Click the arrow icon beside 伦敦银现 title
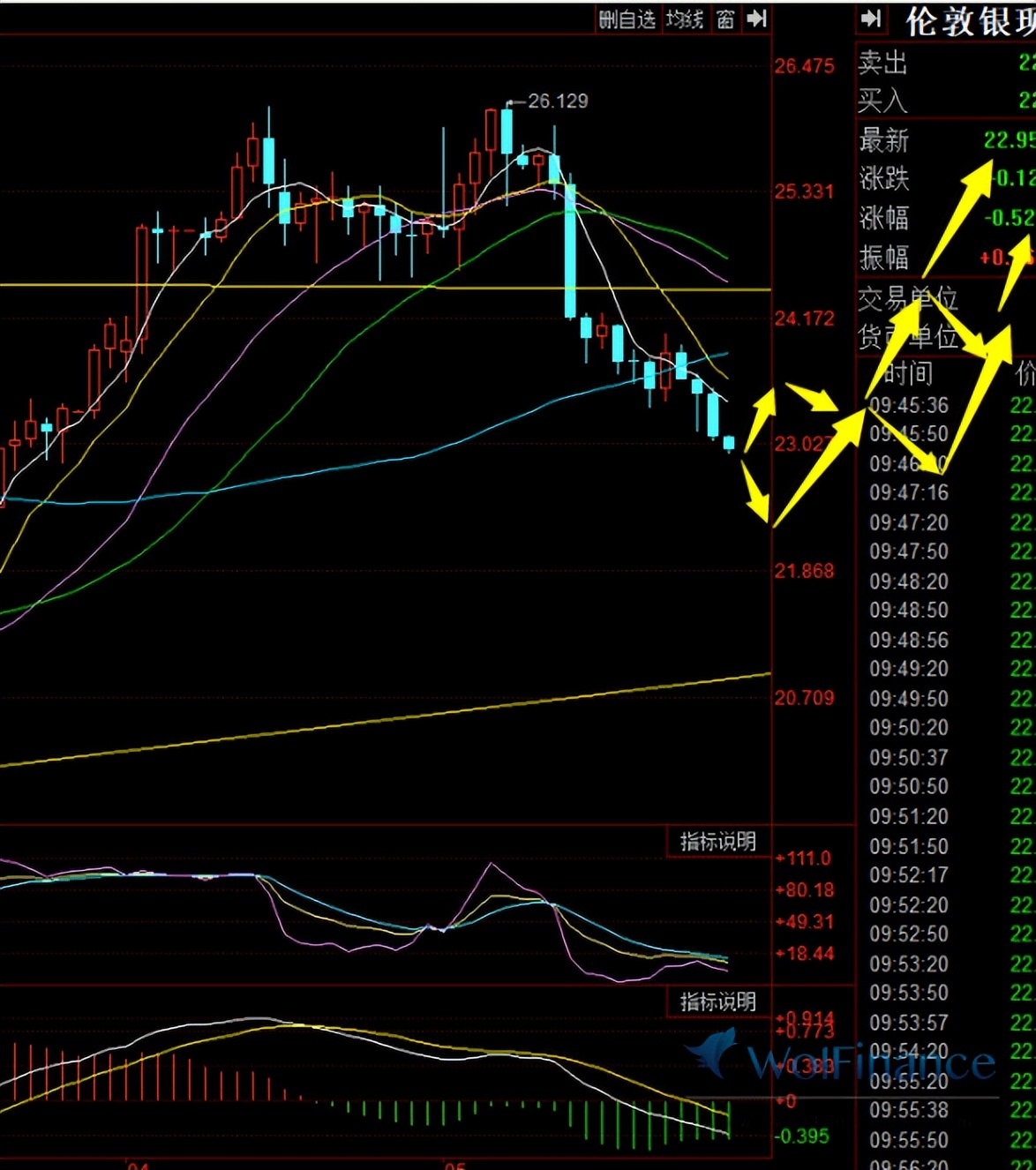 (871, 19)
